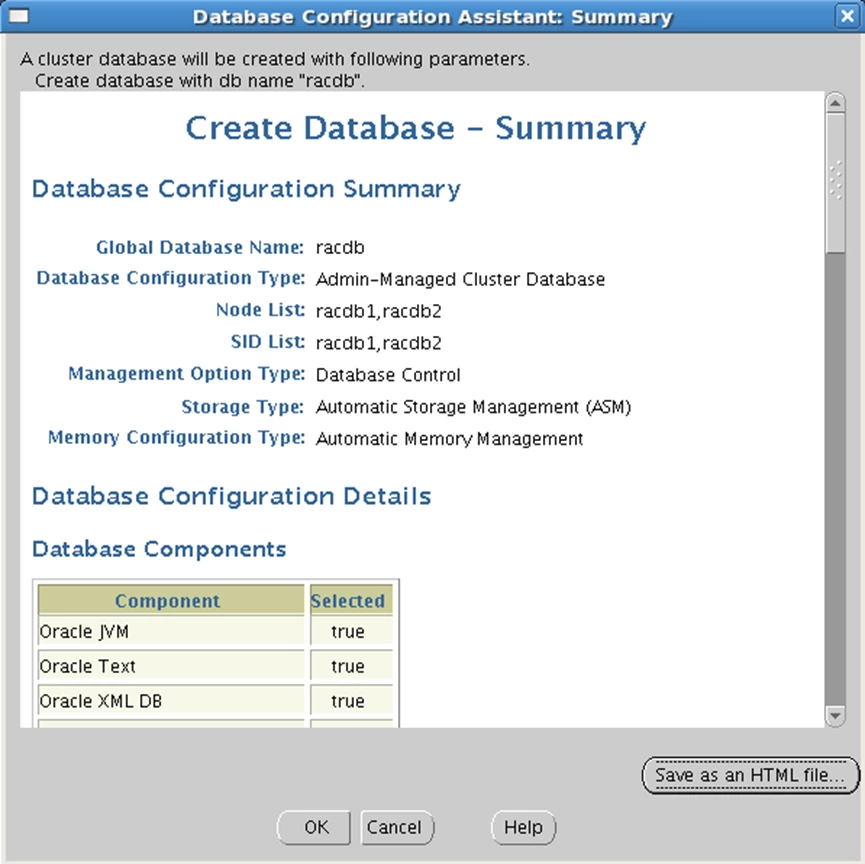Click the Database Control value
The image size is (865, 864).
tap(388, 375)
